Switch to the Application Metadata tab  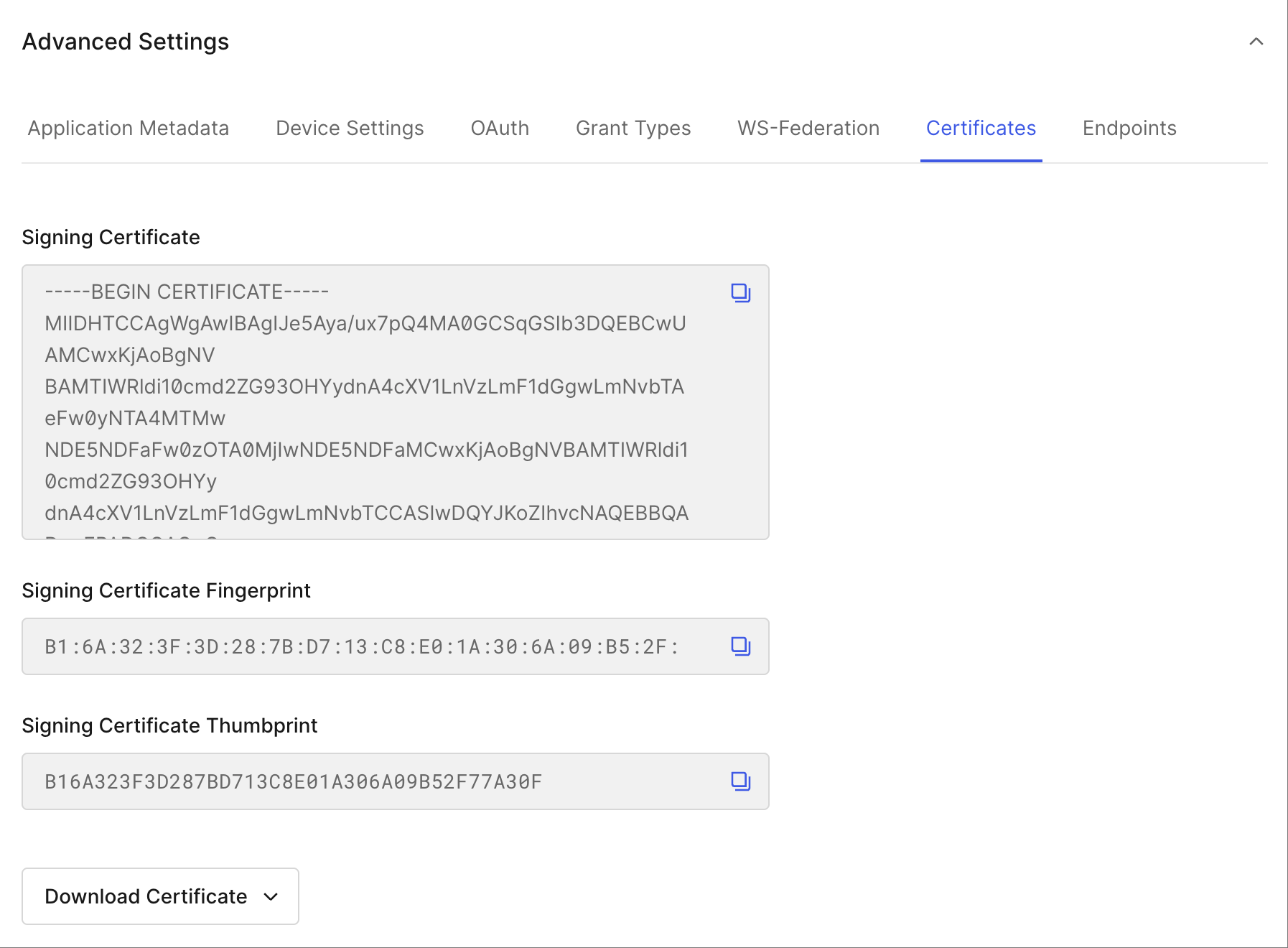point(129,128)
